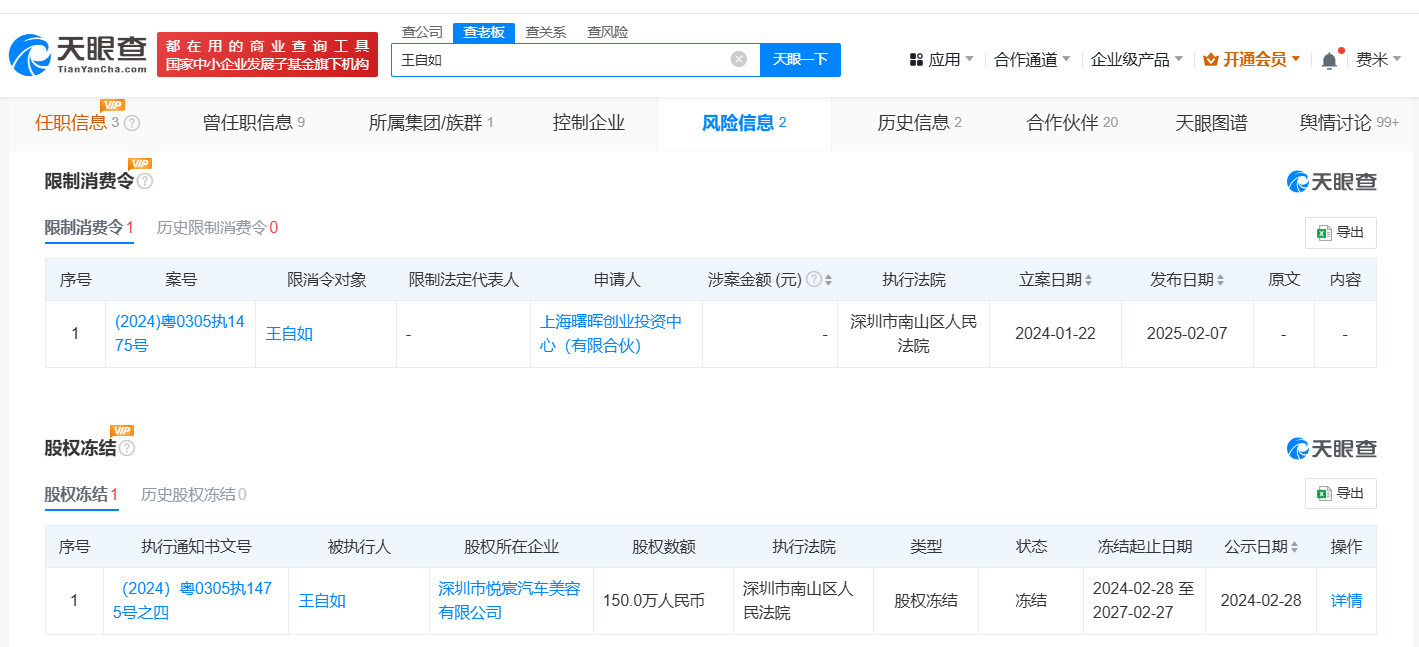
Task: Click the Excel icon in 限制消费令 导出 button
Action: coord(1324,232)
